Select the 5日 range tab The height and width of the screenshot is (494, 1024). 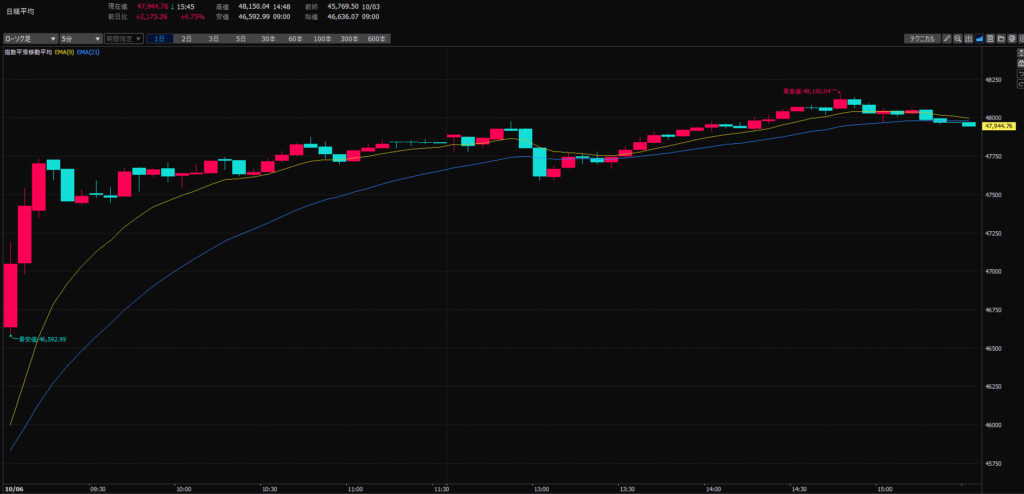click(241, 38)
